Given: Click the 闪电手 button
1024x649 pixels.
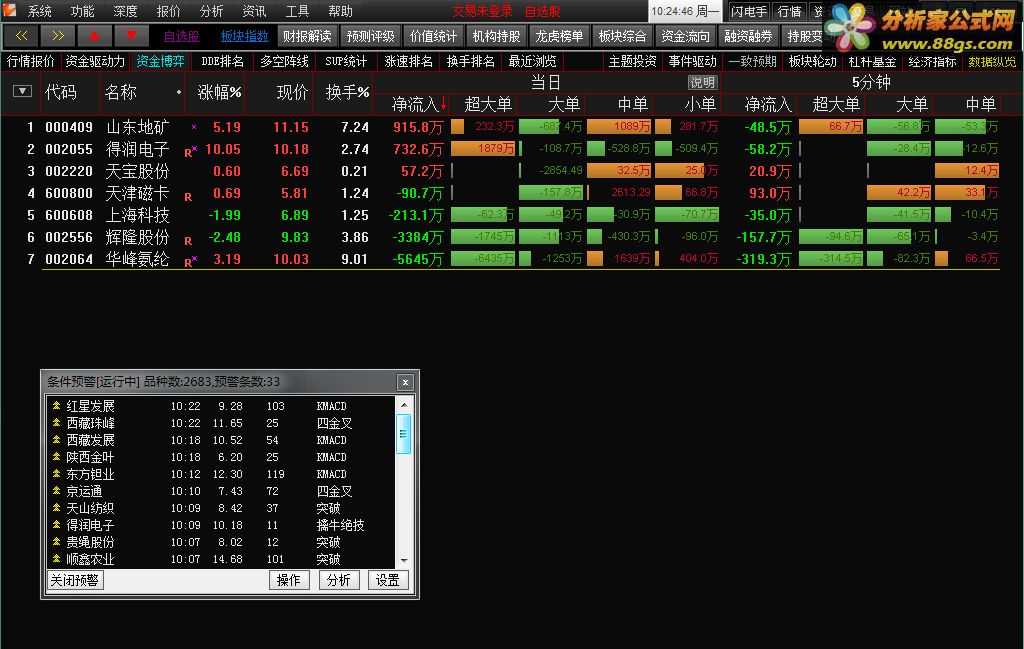Looking at the screenshot, I should point(749,11).
